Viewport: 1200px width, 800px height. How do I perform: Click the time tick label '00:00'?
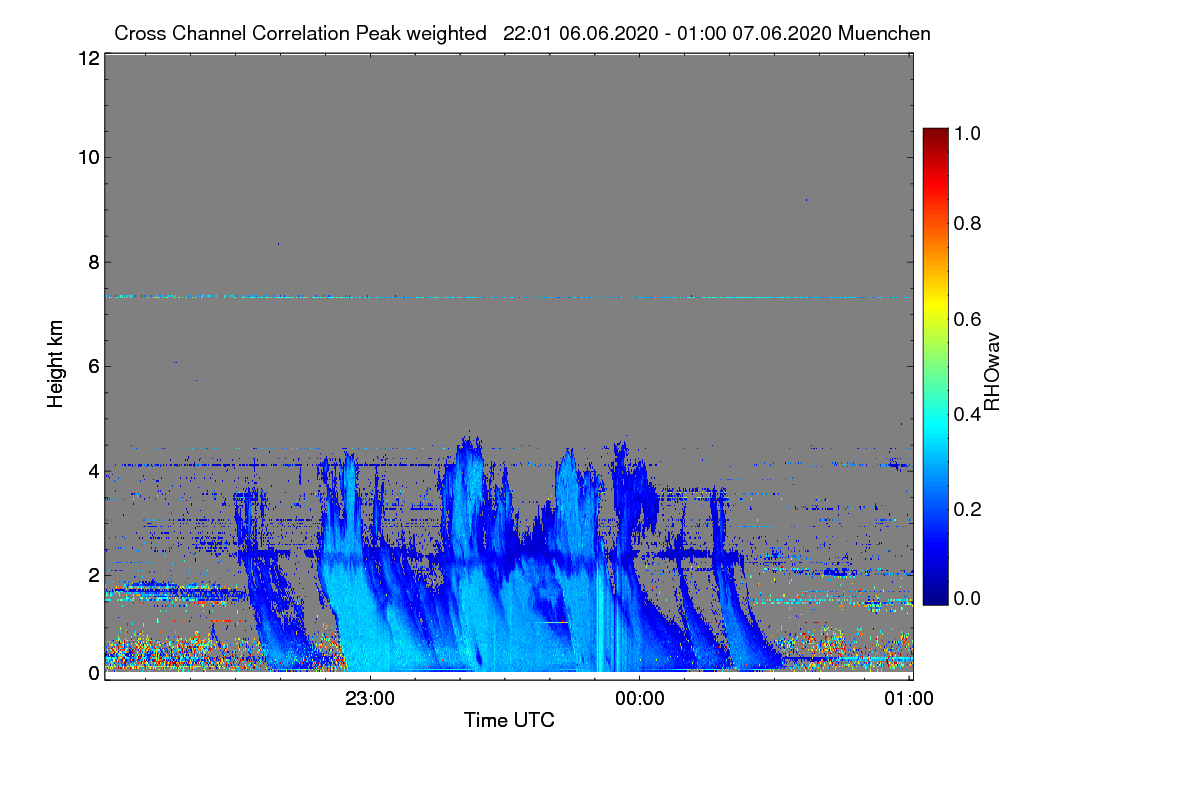pos(640,699)
